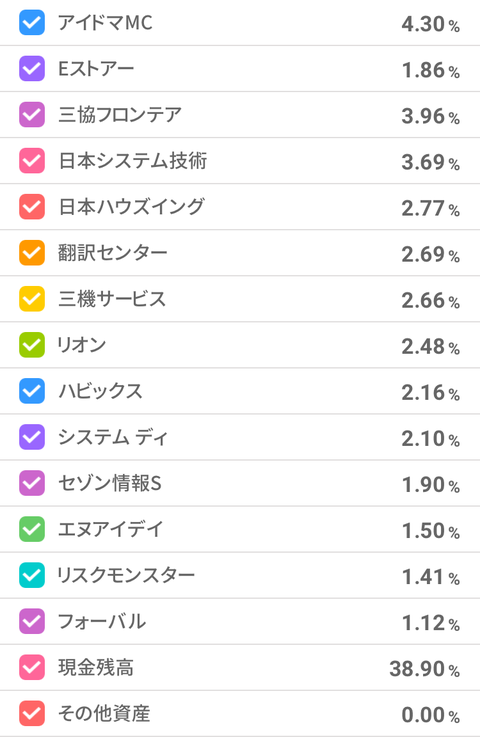This screenshot has height=737, width=480.
Task: Toggle the Eストアー purple checkbox
Action: point(31,69)
